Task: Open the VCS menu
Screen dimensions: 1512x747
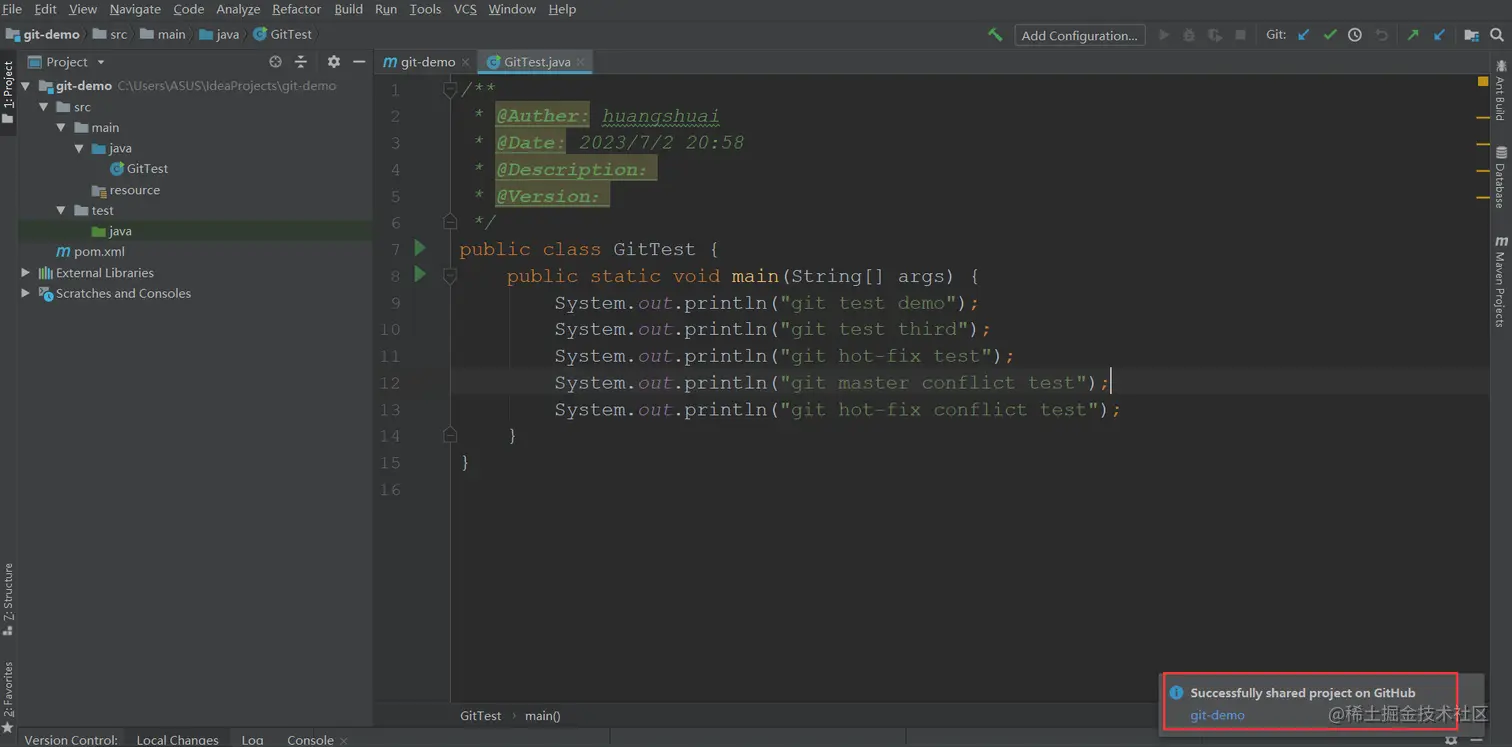Action: (465, 9)
